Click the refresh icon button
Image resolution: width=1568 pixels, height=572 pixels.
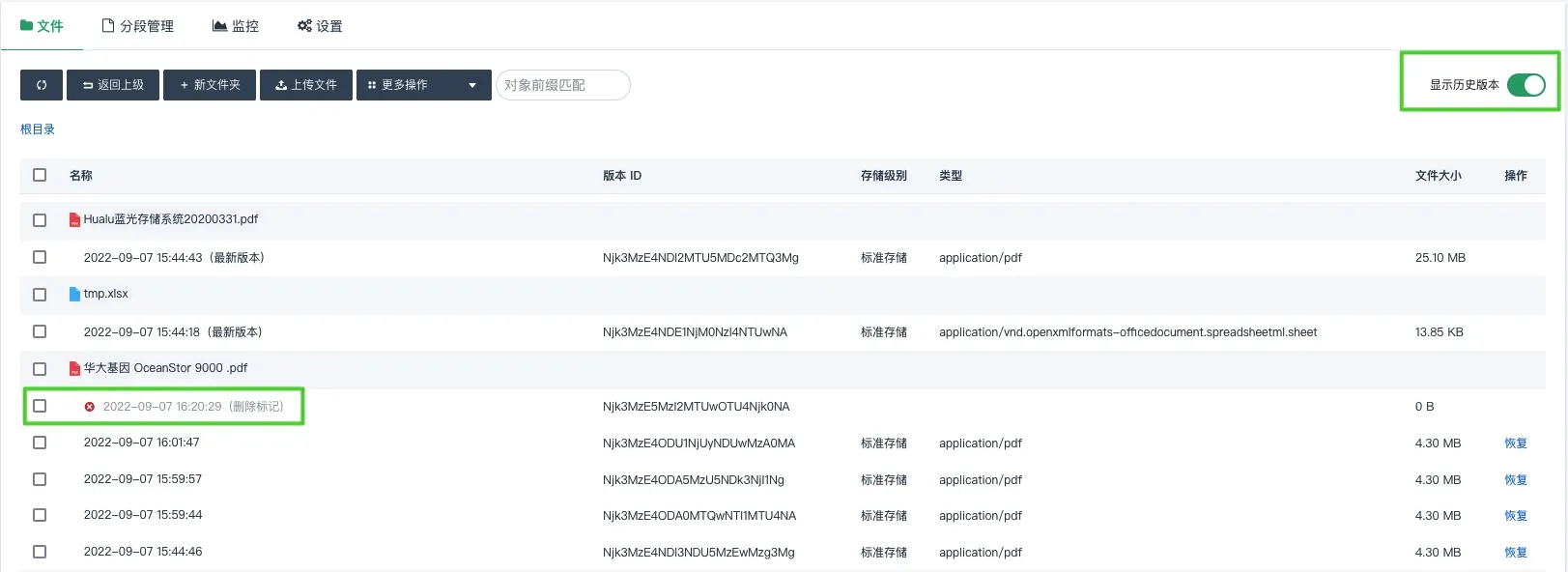42,85
